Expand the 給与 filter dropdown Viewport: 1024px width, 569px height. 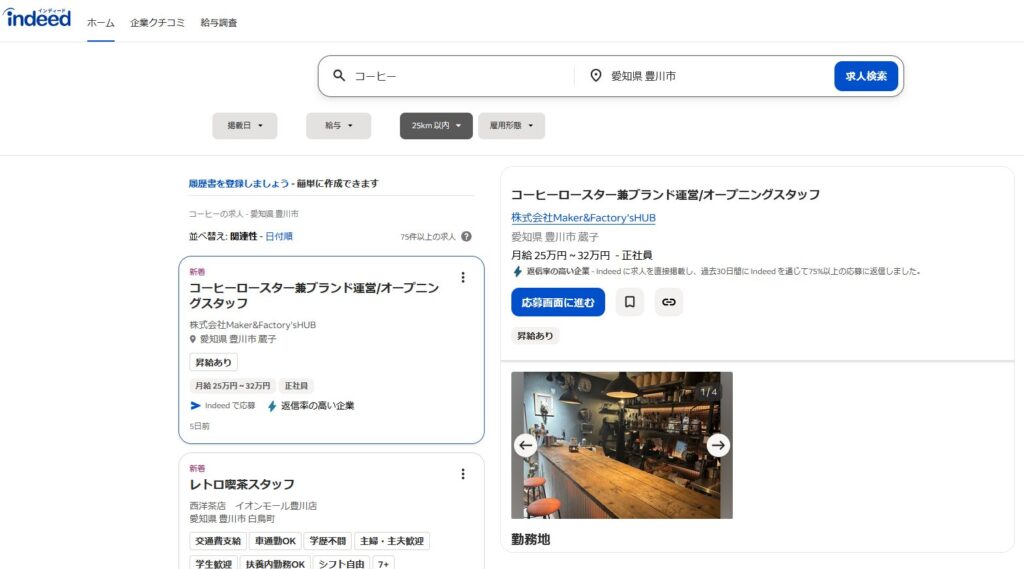click(x=338, y=126)
